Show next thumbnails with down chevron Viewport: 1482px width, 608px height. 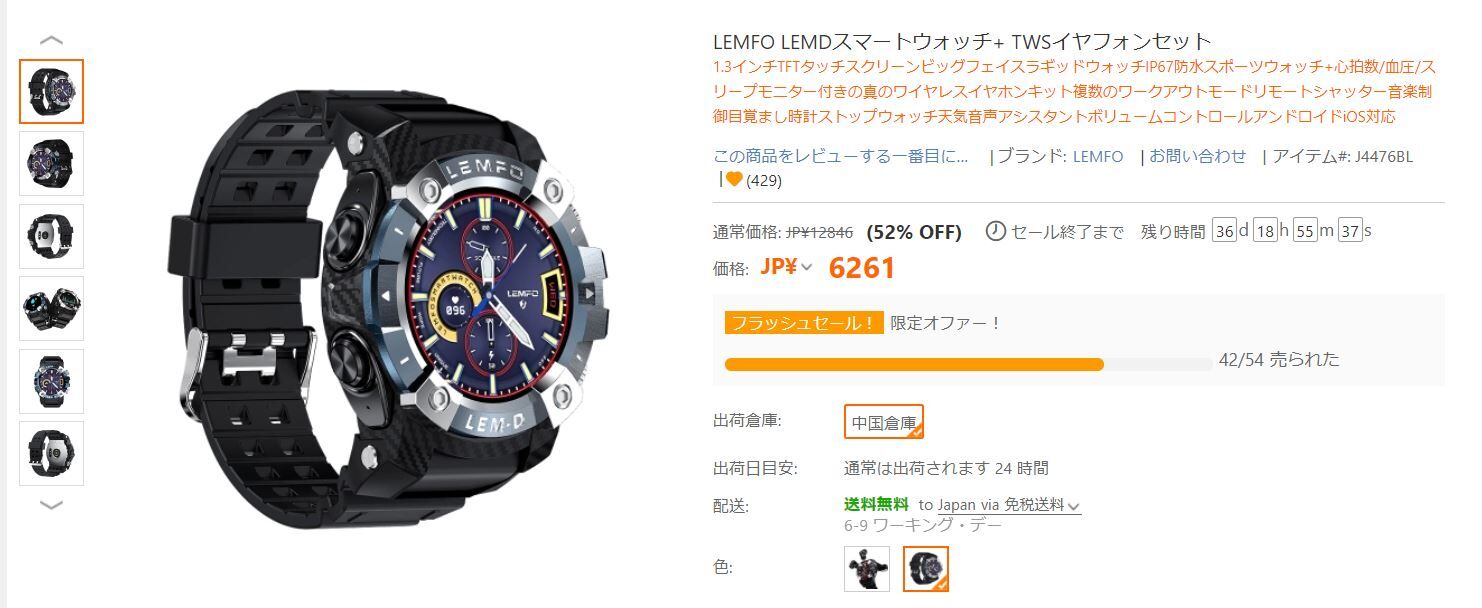pyautogui.click(x=51, y=505)
